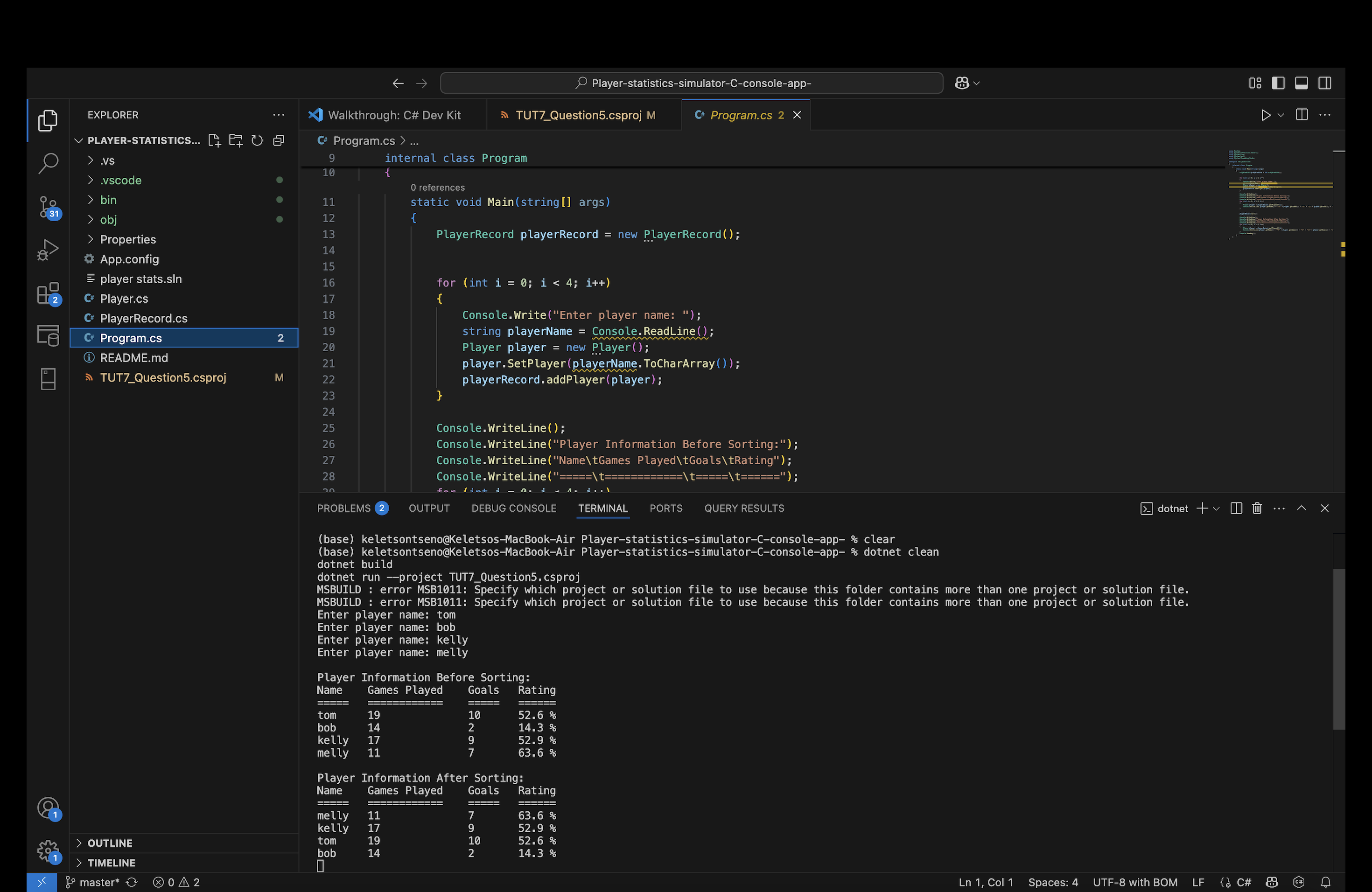Switch to the TUT7_Question5.csproj editor tab

(584, 115)
